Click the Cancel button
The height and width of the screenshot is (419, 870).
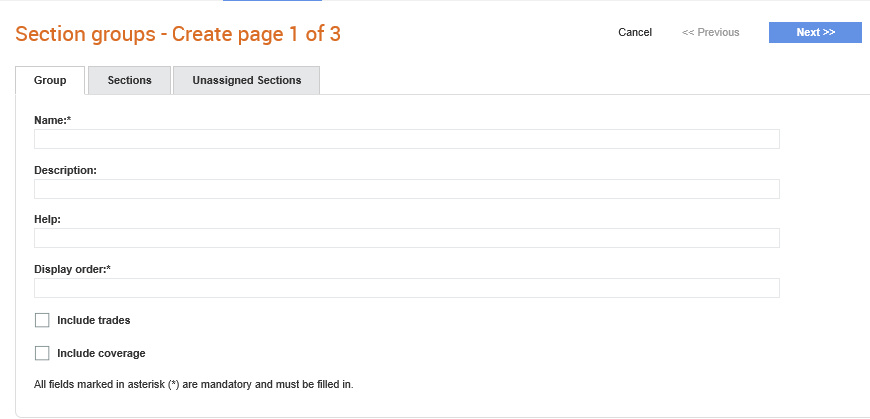[635, 32]
